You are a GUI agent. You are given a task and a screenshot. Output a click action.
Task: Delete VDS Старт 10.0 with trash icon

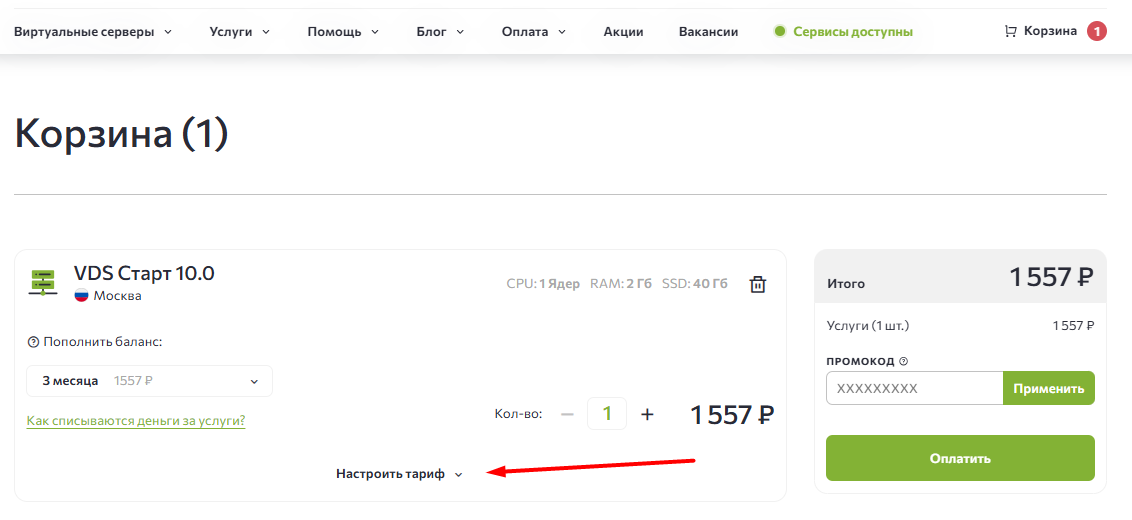(x=757, y=284)
